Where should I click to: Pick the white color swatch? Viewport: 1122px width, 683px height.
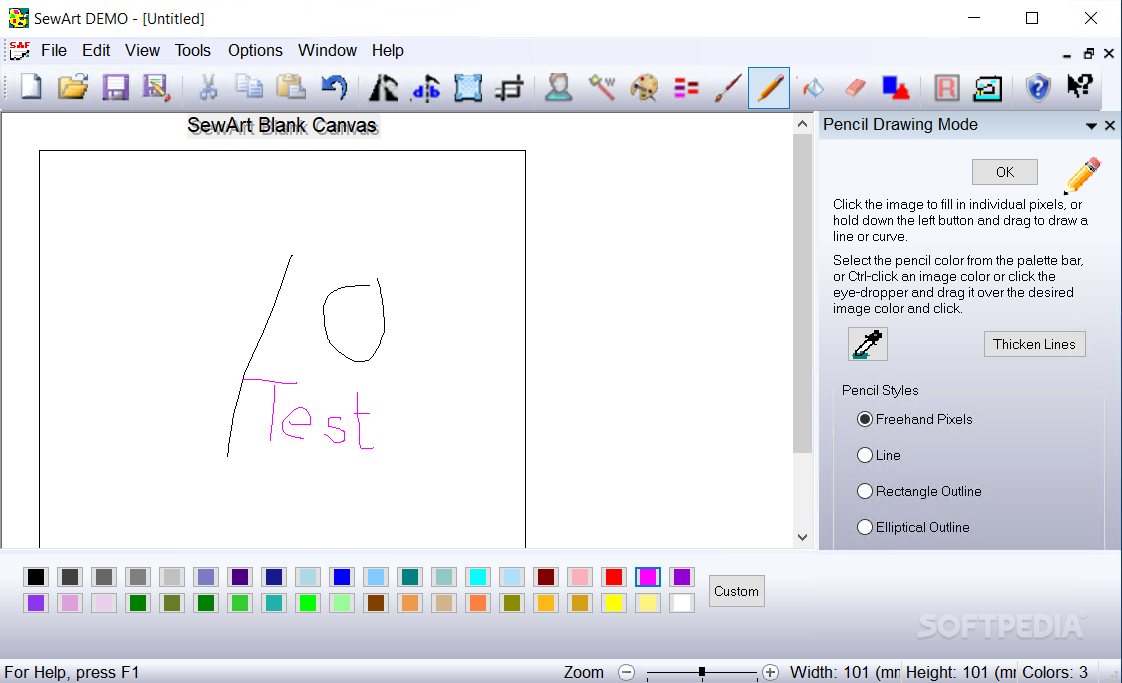point(682,603)
